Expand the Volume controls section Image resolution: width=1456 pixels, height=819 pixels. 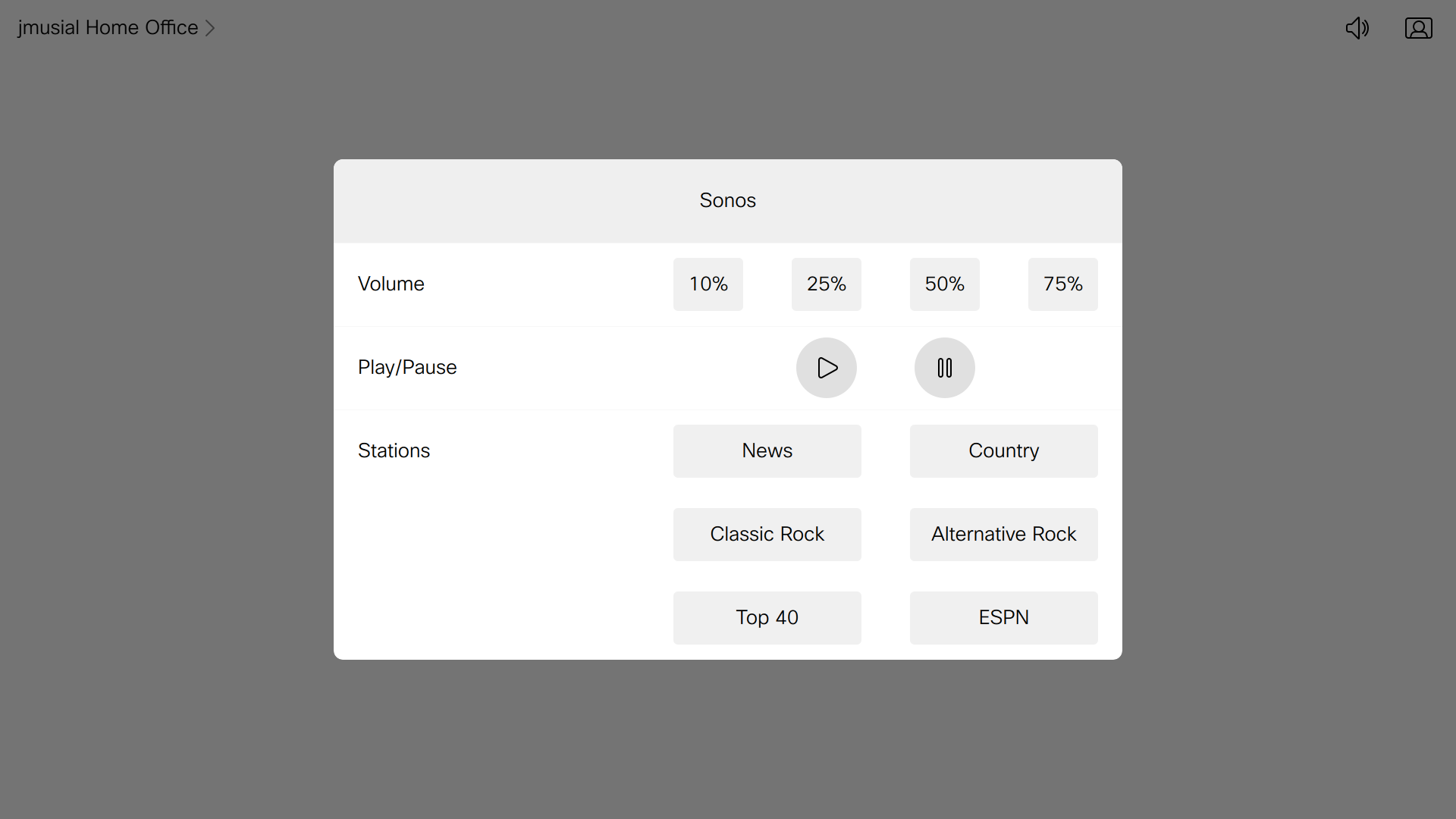click(x=390, y=284)
